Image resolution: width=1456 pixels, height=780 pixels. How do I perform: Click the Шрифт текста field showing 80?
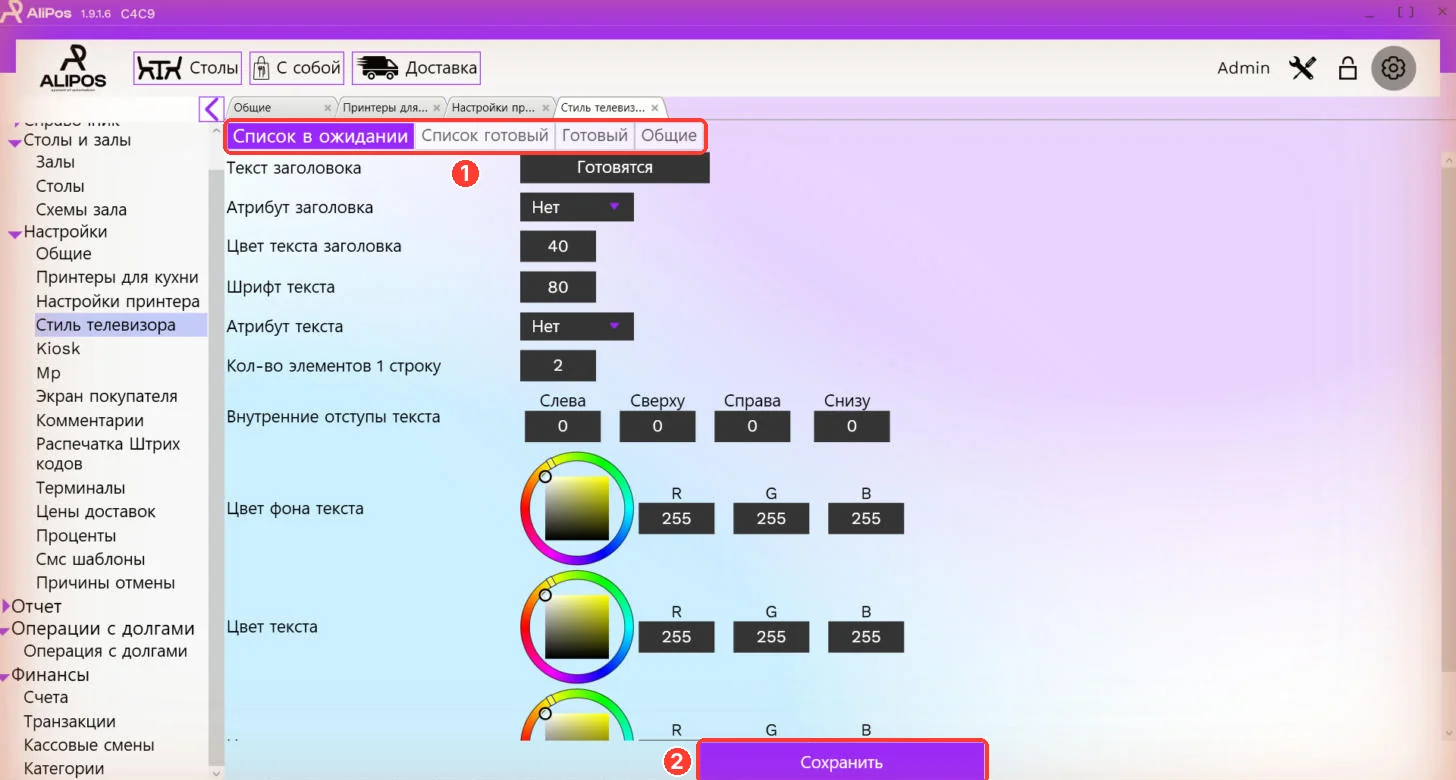click(x=558, y=287)
